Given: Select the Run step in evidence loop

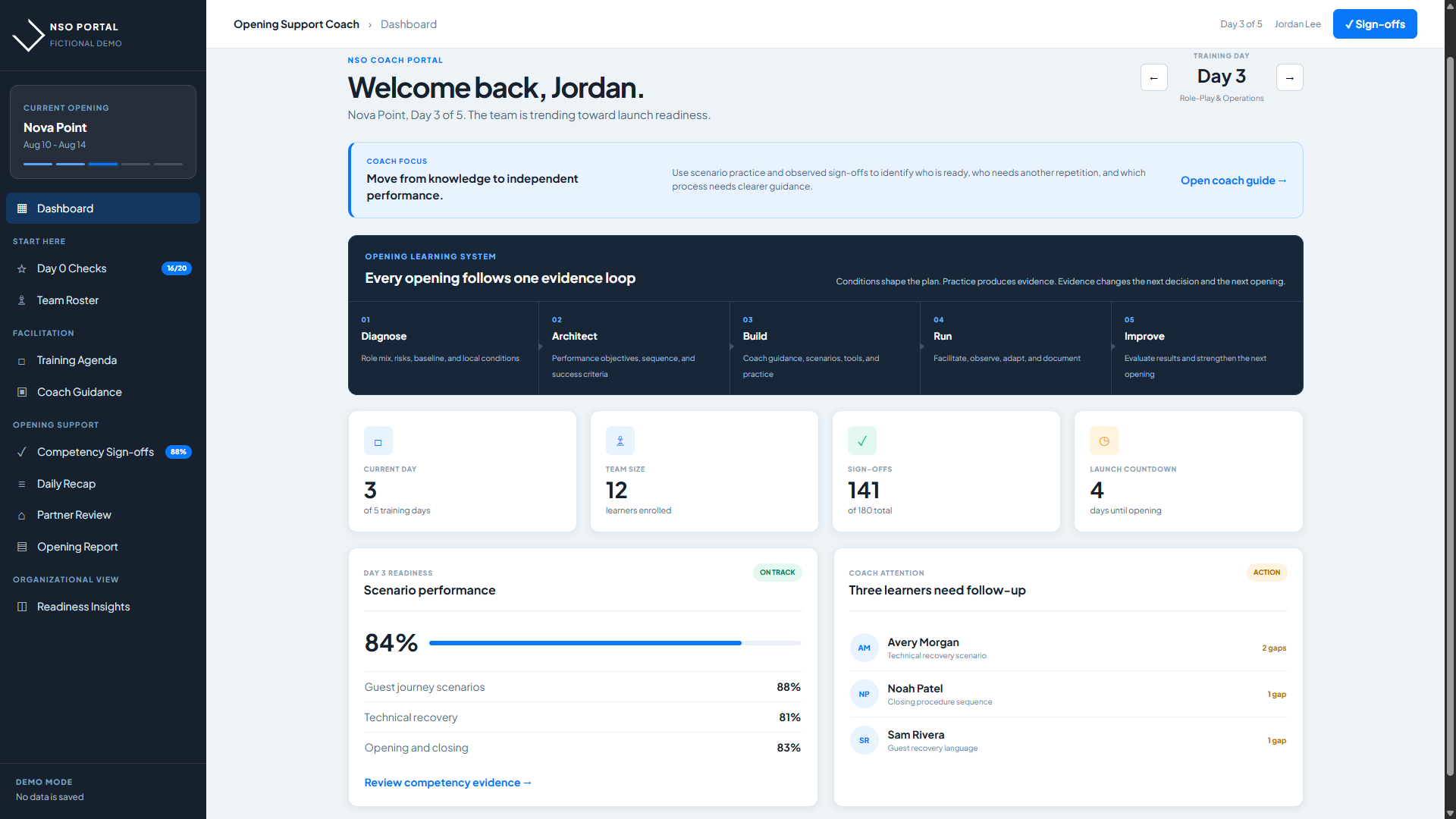Looking at the screenshot, I should click(1016, 347).
